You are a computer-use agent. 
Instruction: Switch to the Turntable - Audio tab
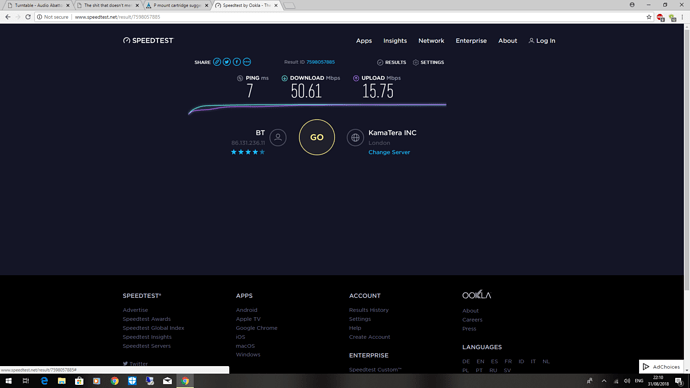pyautogui.click(x=38, y=5)
